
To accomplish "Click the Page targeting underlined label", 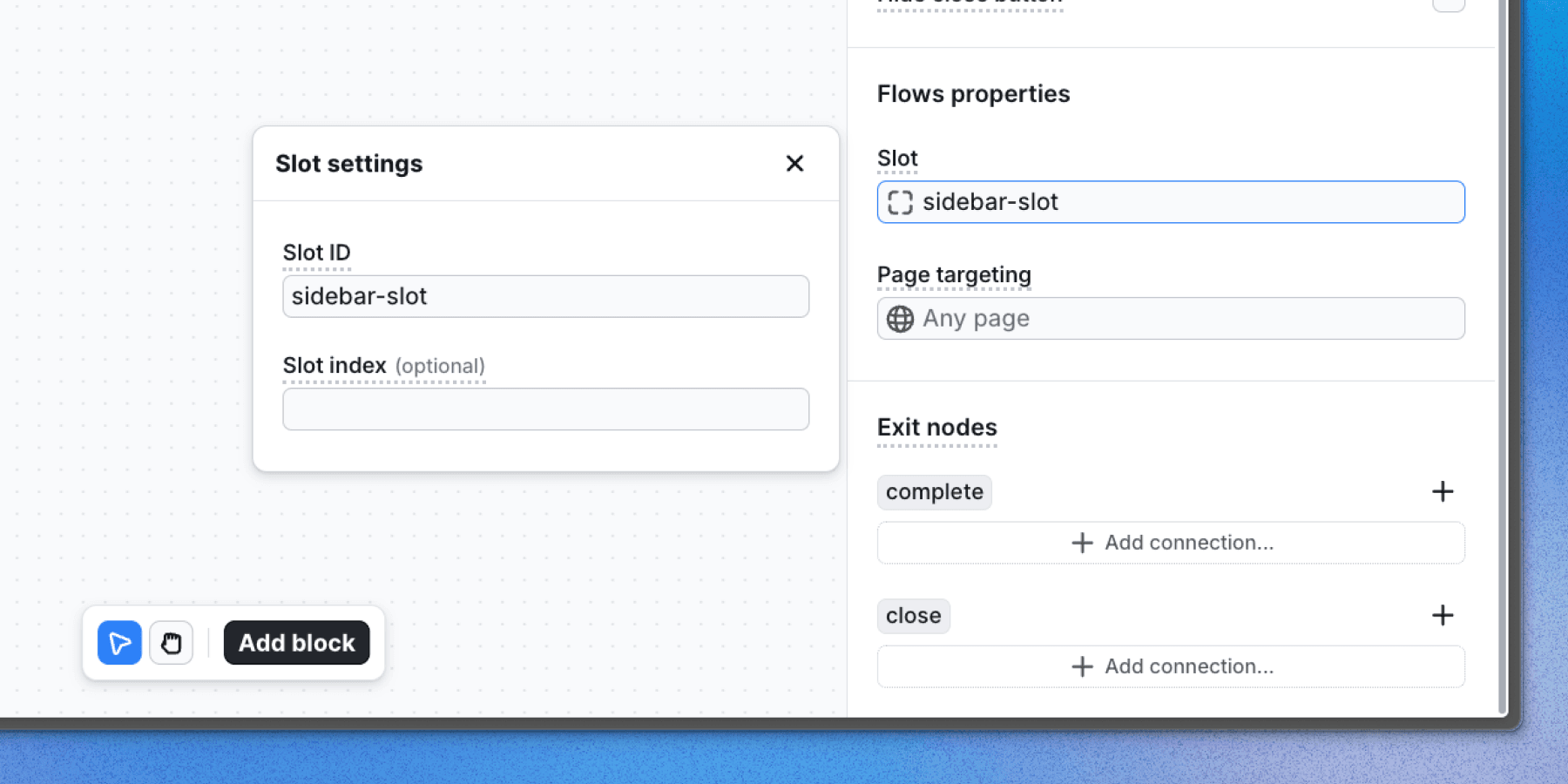I will (953, 275).
